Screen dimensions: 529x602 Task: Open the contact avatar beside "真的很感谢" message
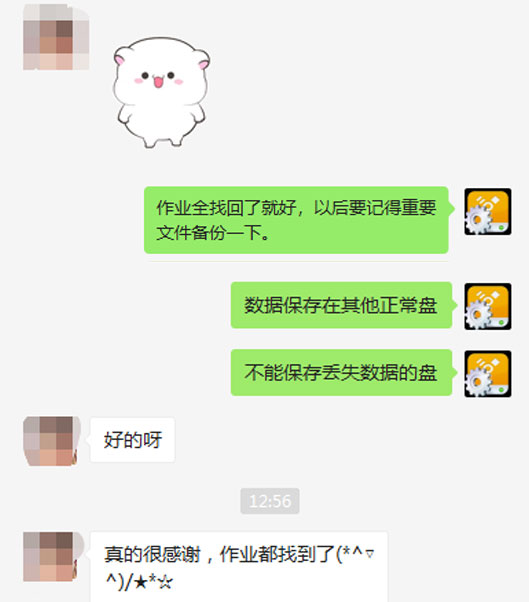[53, 556]
